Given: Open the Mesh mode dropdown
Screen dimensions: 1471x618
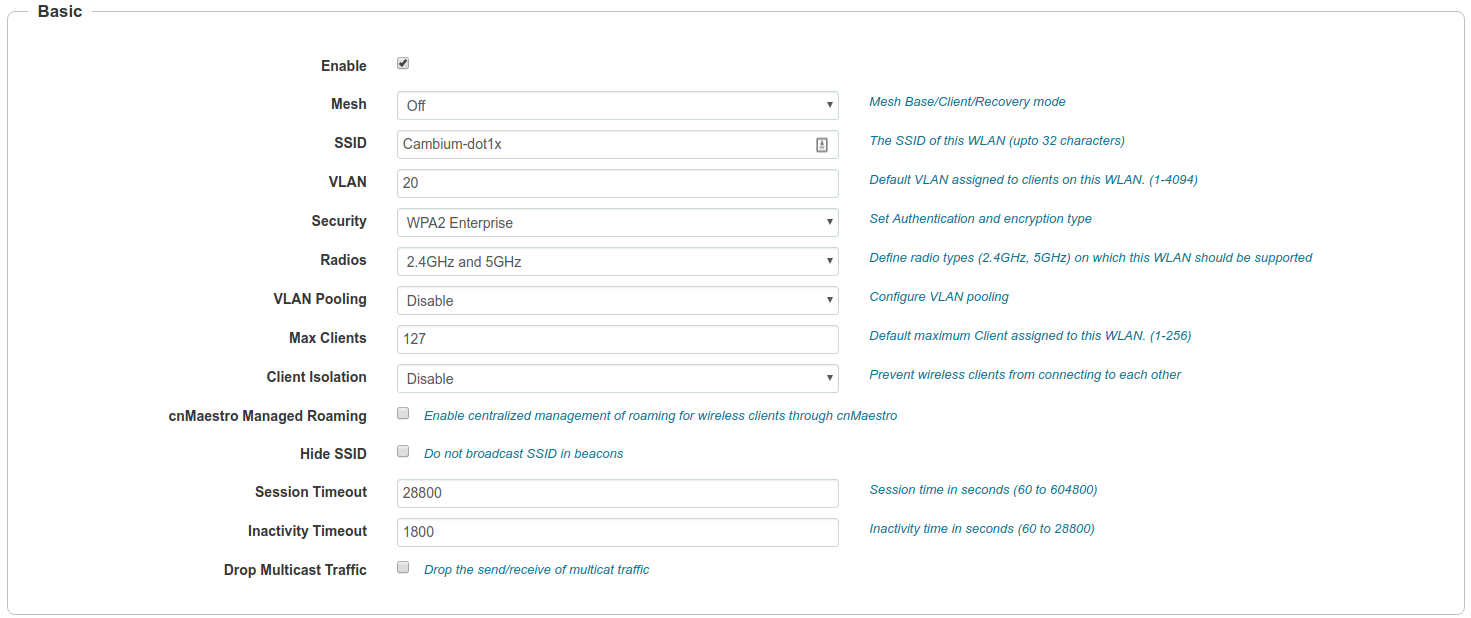Looking at the screenshot, I should click(617, 105).
